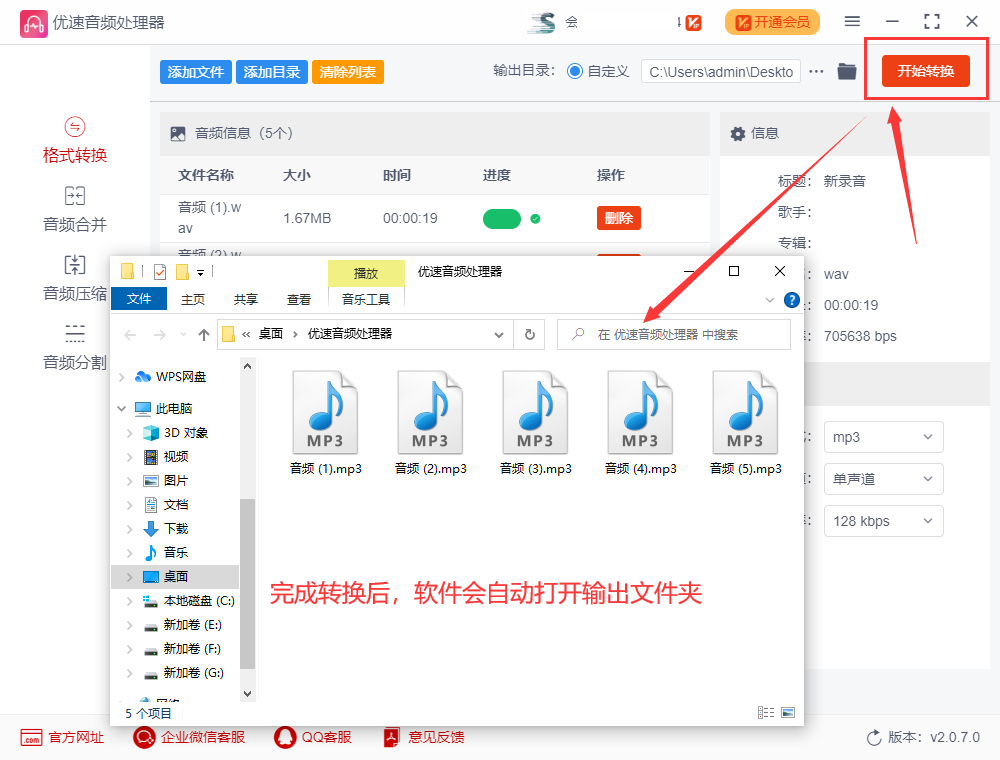This screenshot has width=1000, height=760.
Task: Open the quick access toolbar dropdown arrow
Action: pos(200,272)
